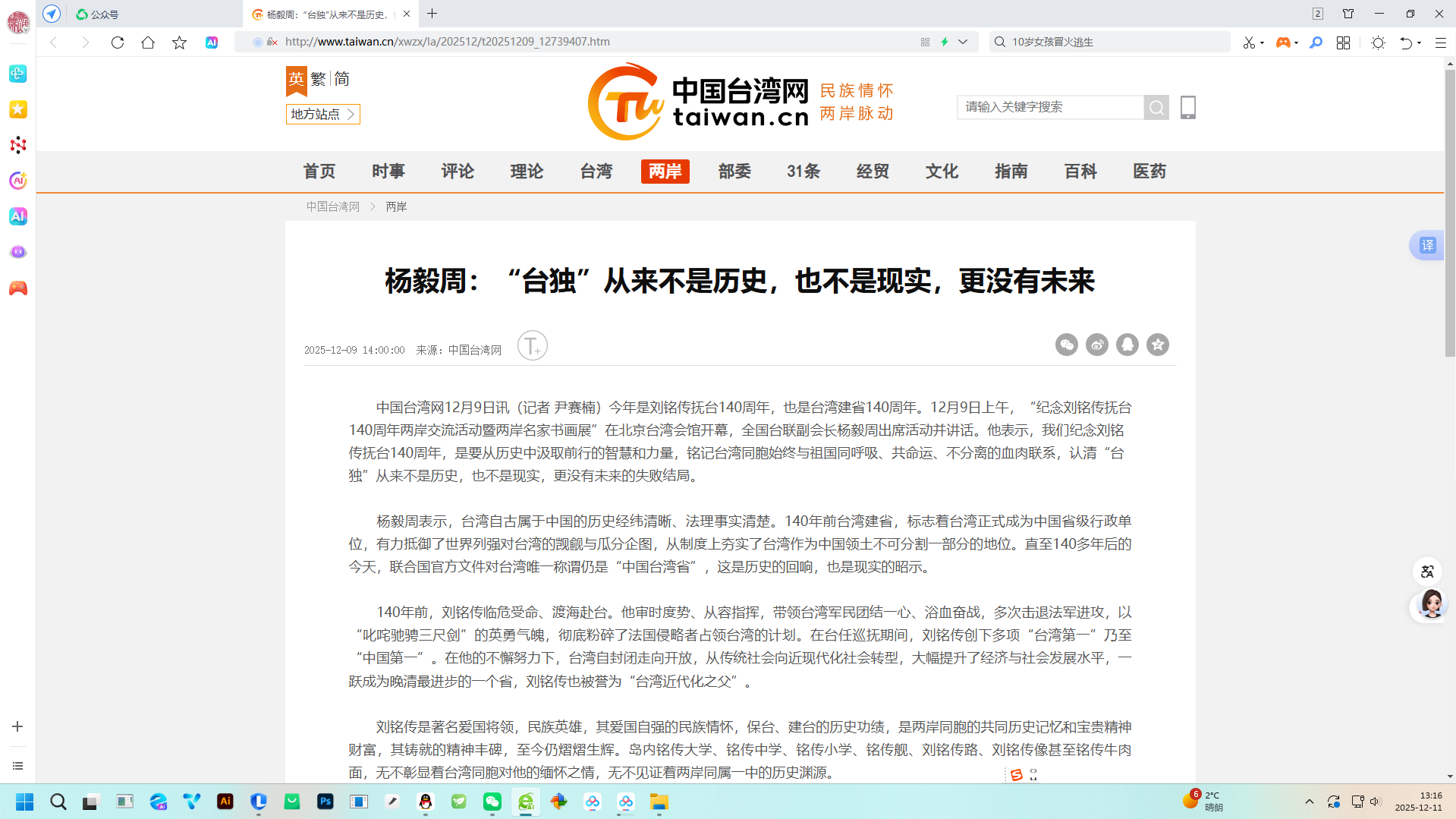The height and width of the screenshot is (819, 1456).
Task: Click the article favorite star icon
Action: 1157,345
